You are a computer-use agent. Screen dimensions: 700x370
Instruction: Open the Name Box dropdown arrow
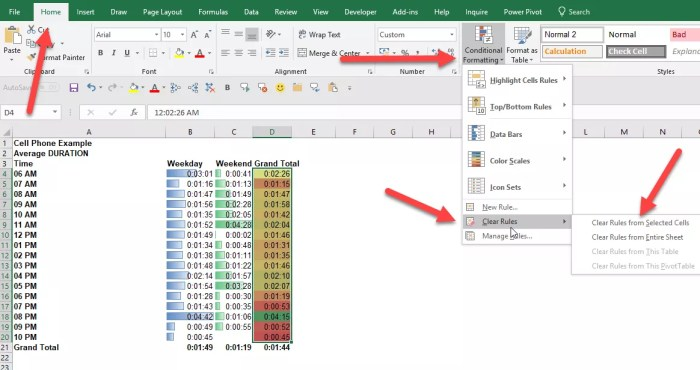[x=55, y=112]
